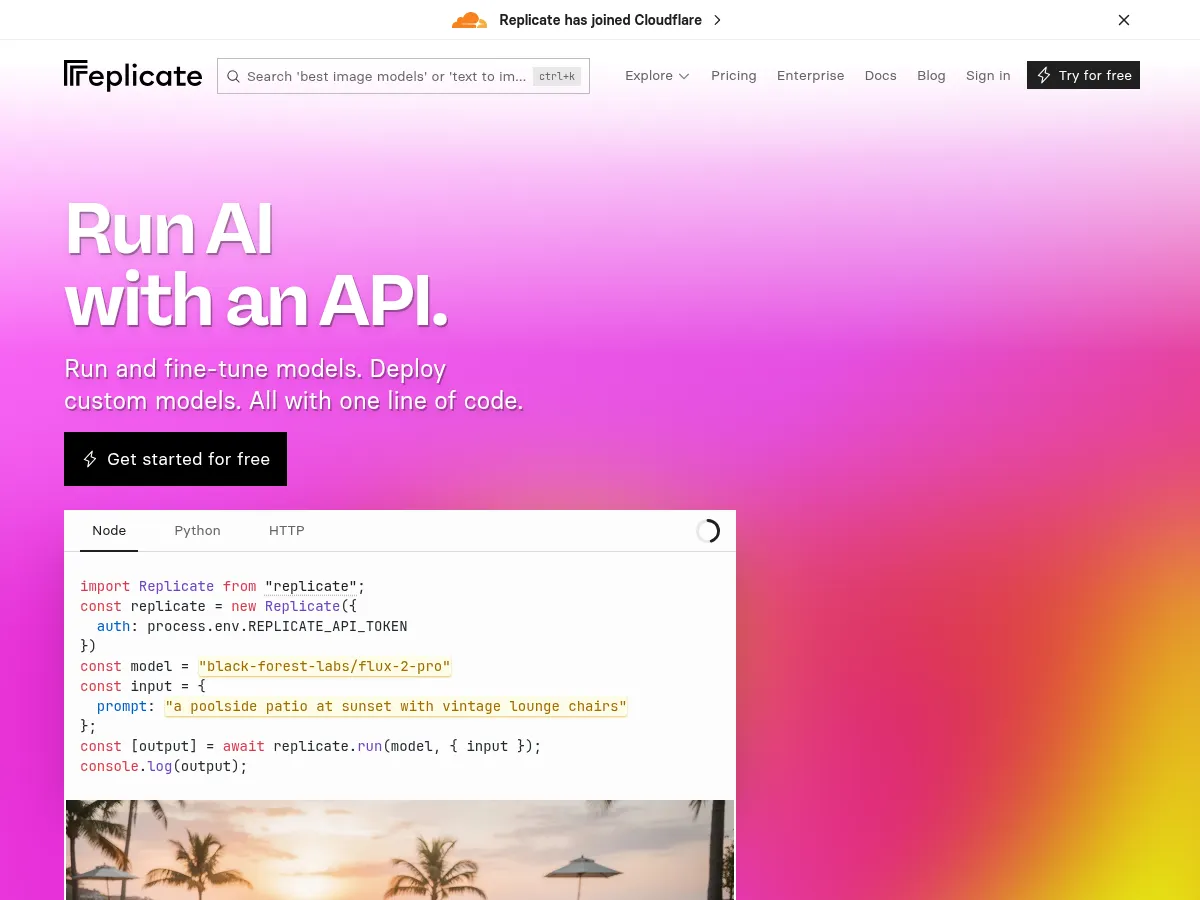Click the Replicate logo in the header
The height and width of the screenshot is (900, 1200).
click(133, 75)
